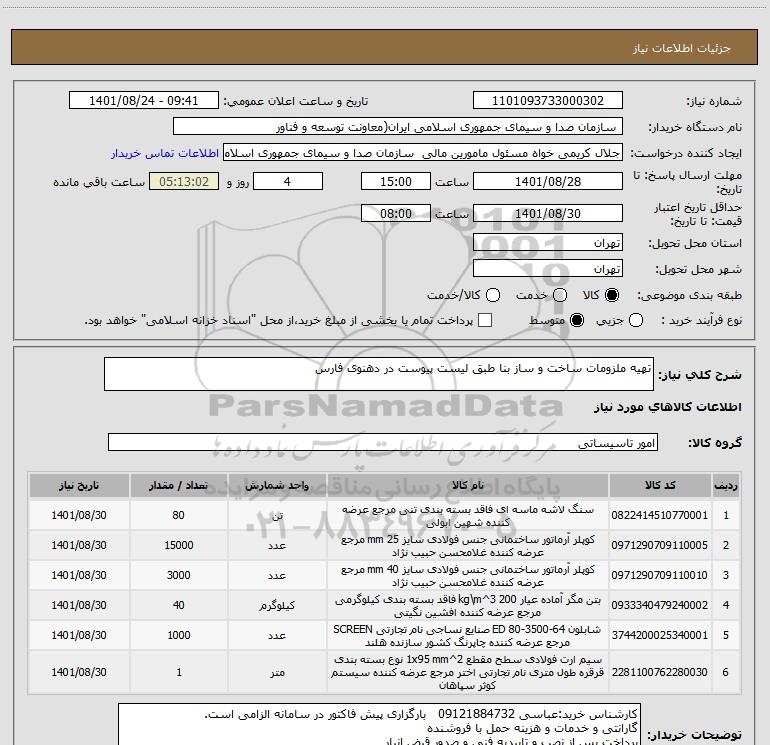Click the delivery province field تهران
The width and height of the screenshot is (770, 745).
tap(548, 242)
